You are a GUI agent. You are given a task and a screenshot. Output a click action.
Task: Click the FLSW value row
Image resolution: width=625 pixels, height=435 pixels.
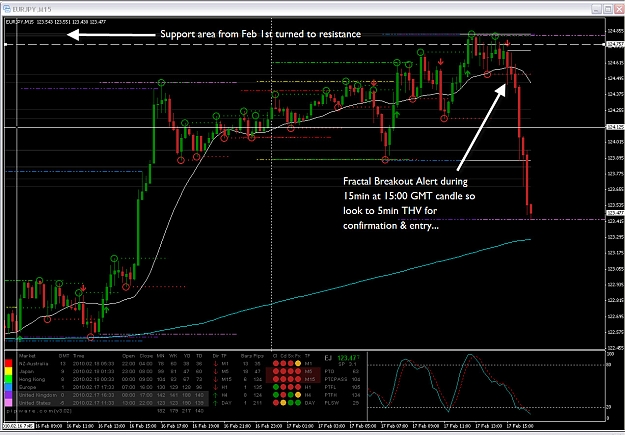pyautogui.click(x=342, y=403)
